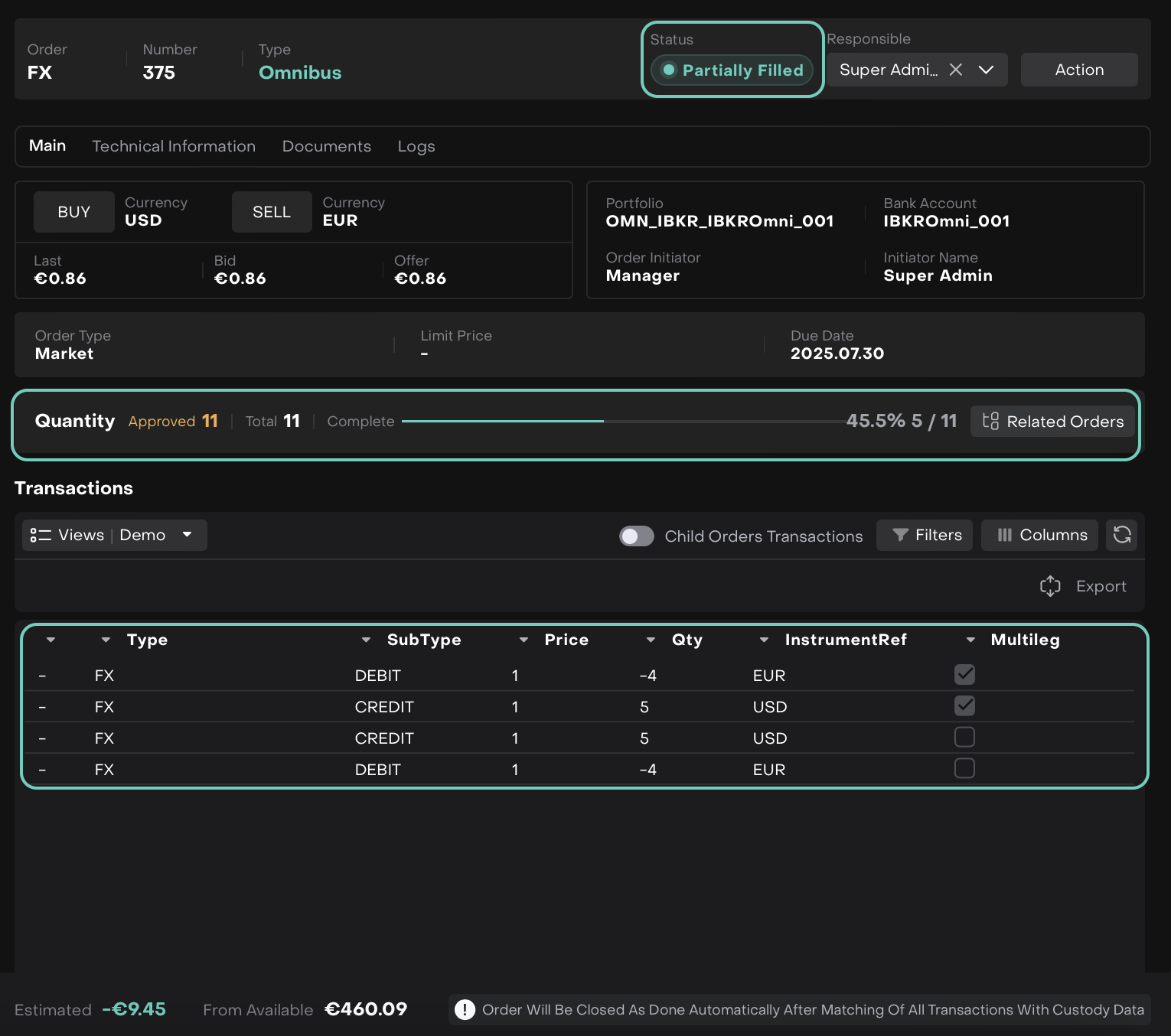Uncheck Multileg checkbox in first DEBIT row
The width and height of the screenshot is (1171, 1036).
pyautogui.click(x=964, y=675)
